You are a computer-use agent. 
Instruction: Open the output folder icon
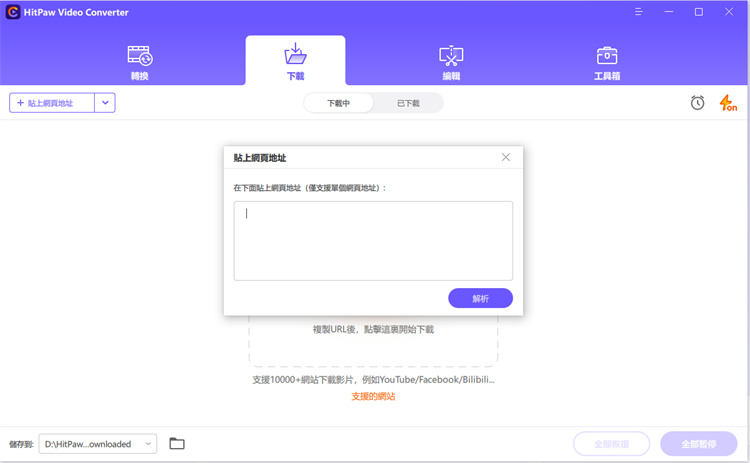pos(177,443)
